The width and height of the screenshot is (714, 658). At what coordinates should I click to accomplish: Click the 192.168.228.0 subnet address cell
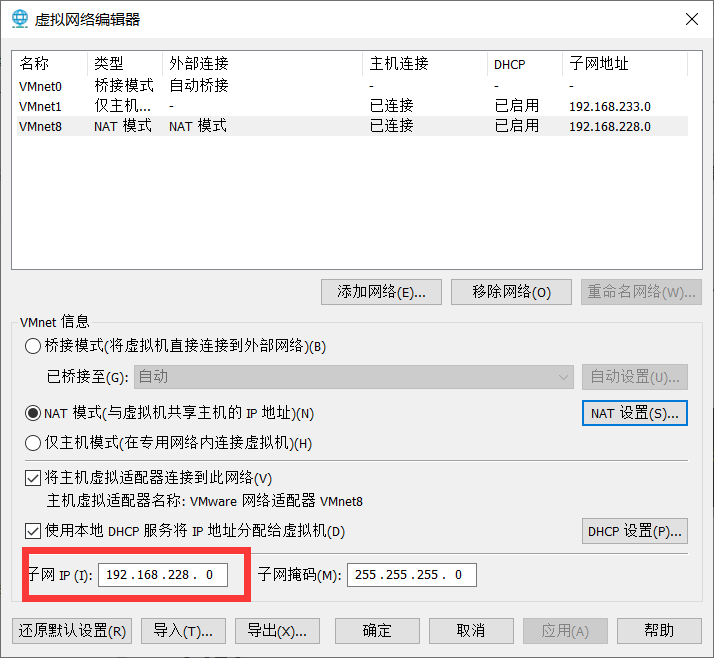point(610,126)
